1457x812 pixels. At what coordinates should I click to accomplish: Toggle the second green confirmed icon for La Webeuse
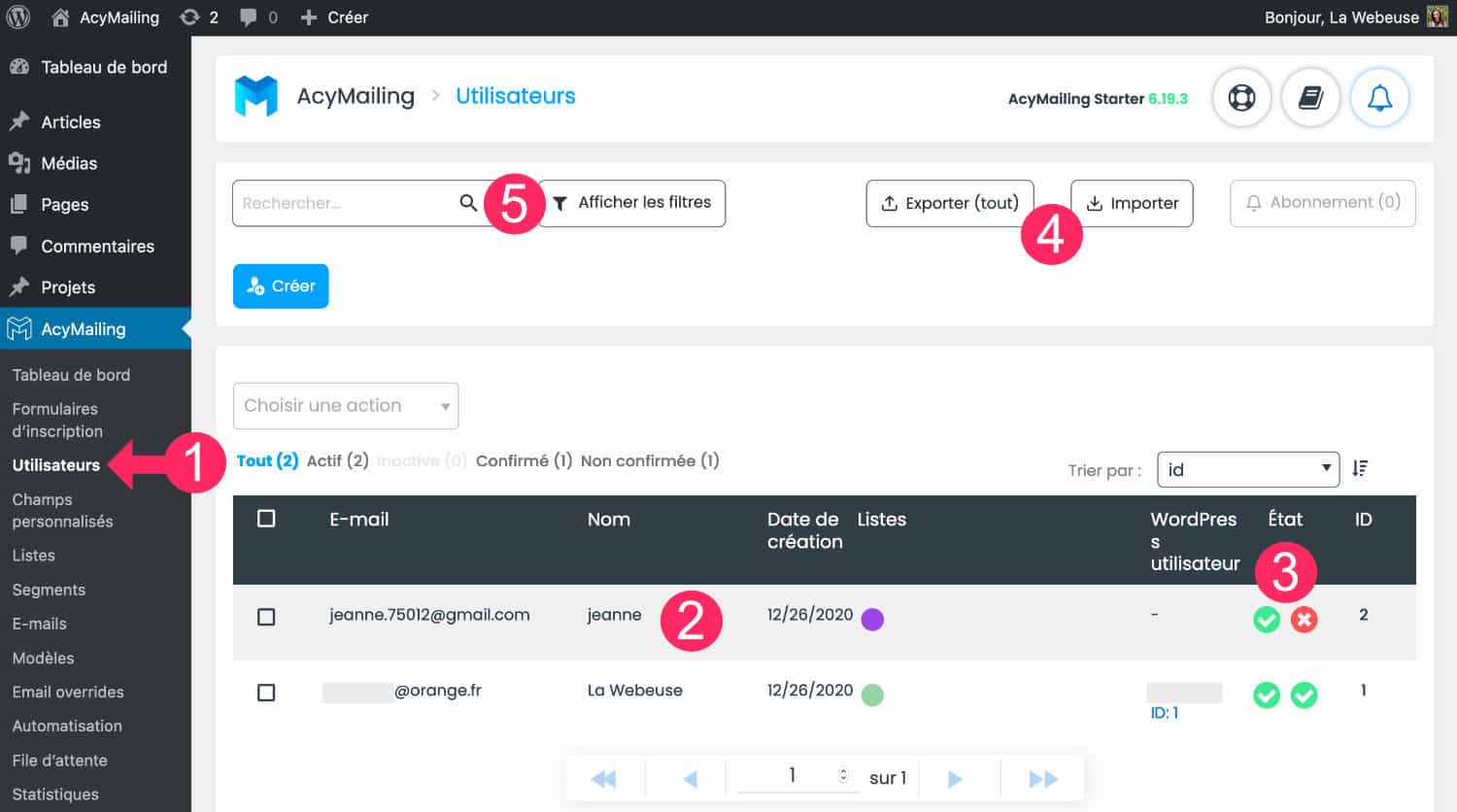[1305, 694]
